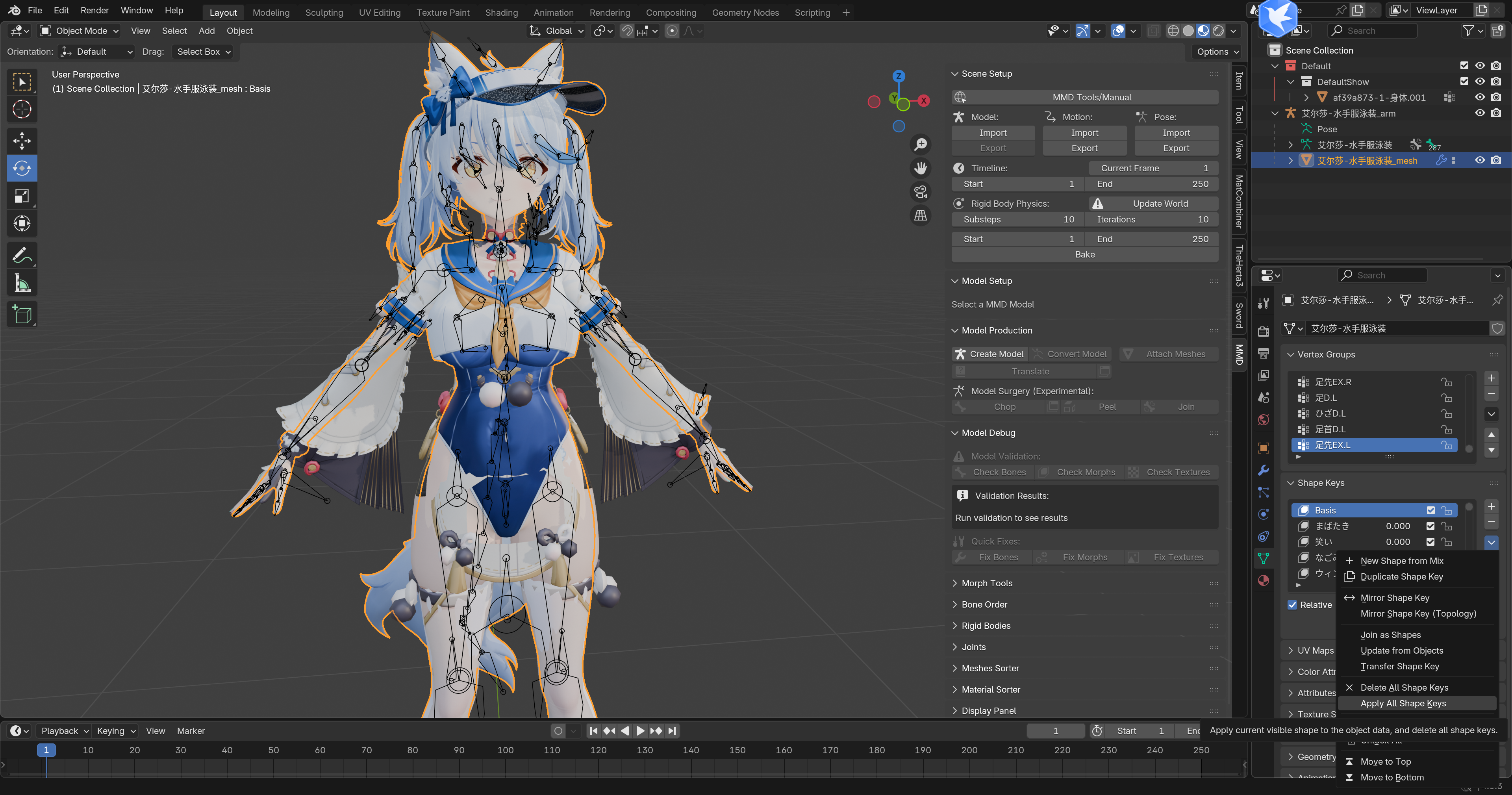This screenshot has width=1512, height=795.
Task: Click frame 100 on the timeline ruler
Action: pyautogui.click(x=505, y=751)
